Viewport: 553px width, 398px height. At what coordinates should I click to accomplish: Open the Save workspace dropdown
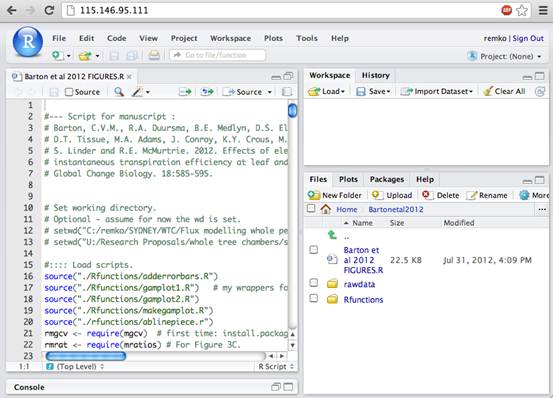(x=373, y=91)
